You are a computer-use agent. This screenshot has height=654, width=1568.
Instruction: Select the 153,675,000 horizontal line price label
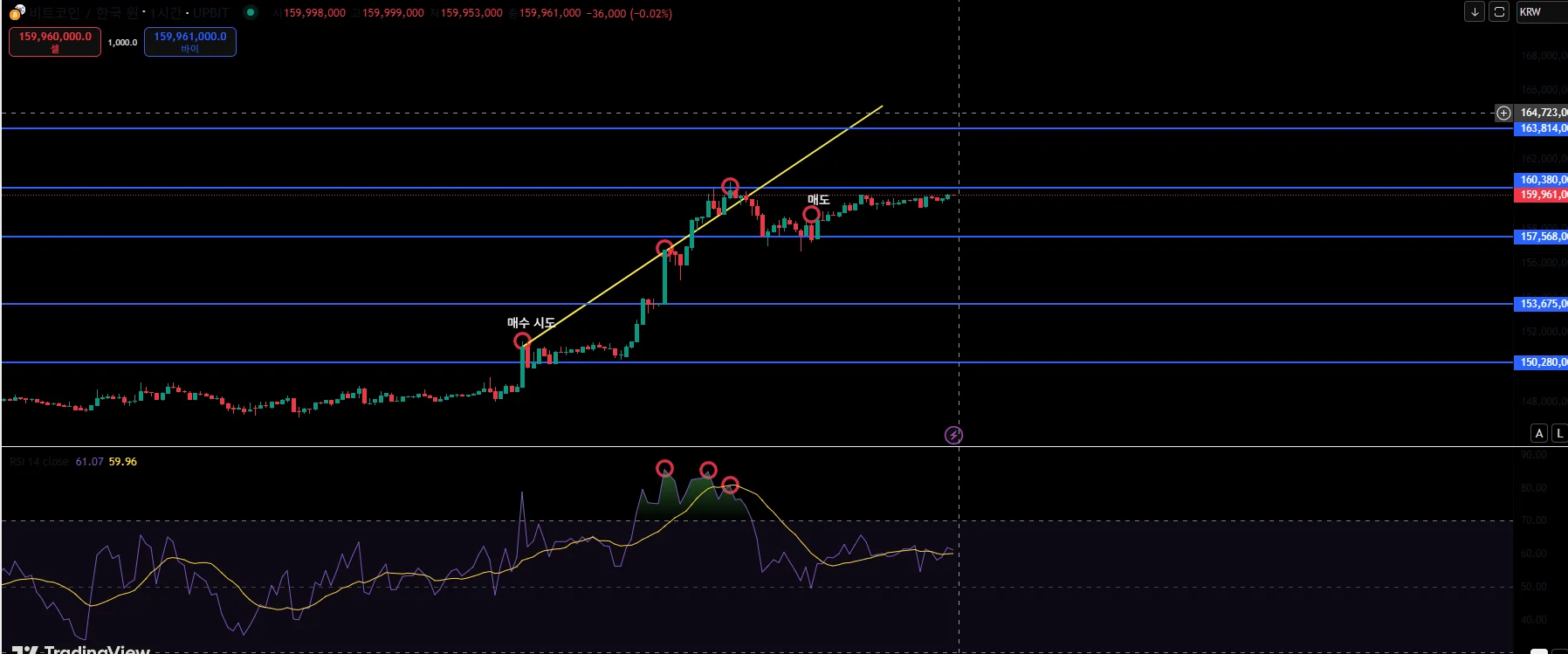pos(1541,304)
